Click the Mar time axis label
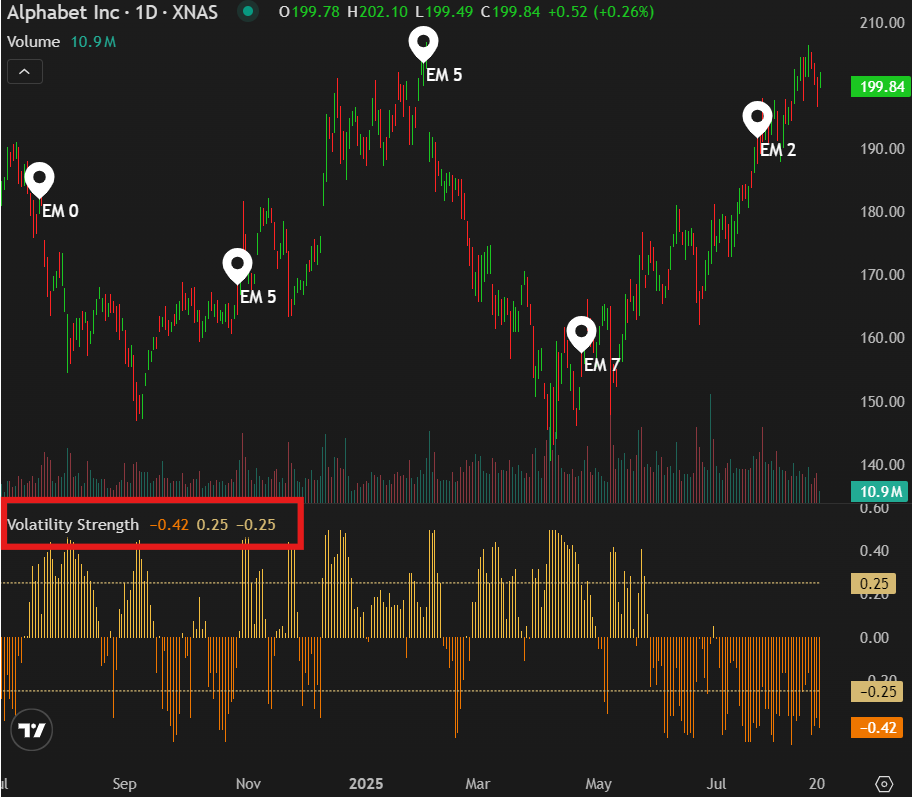This screenshot has height=797, width=912. point(478,784)
